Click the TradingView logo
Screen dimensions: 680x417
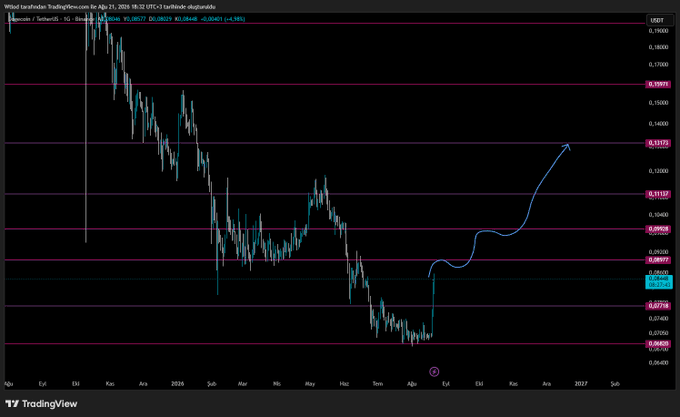[41, 404]
